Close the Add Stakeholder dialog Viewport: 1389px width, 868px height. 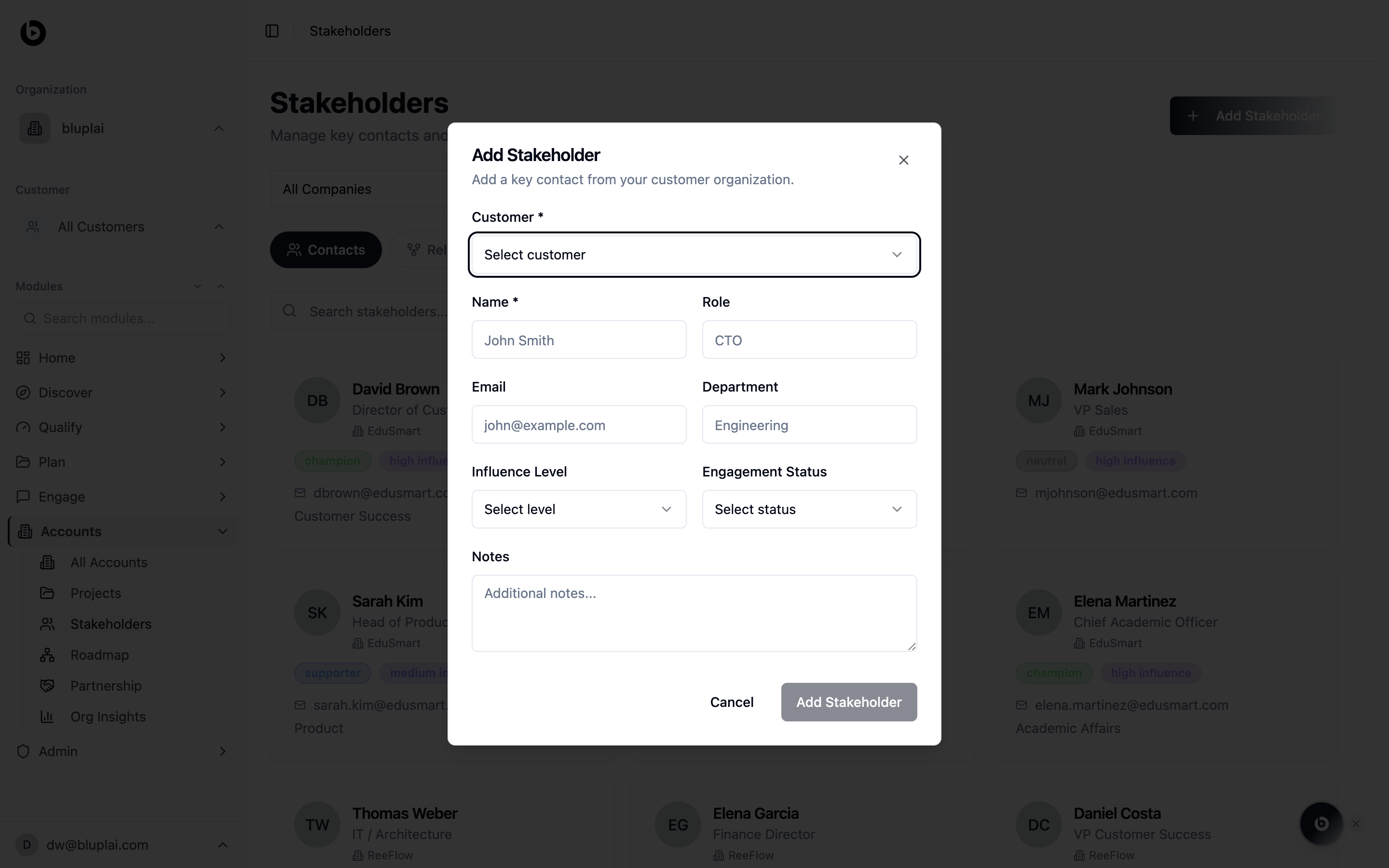pos(903,160)
